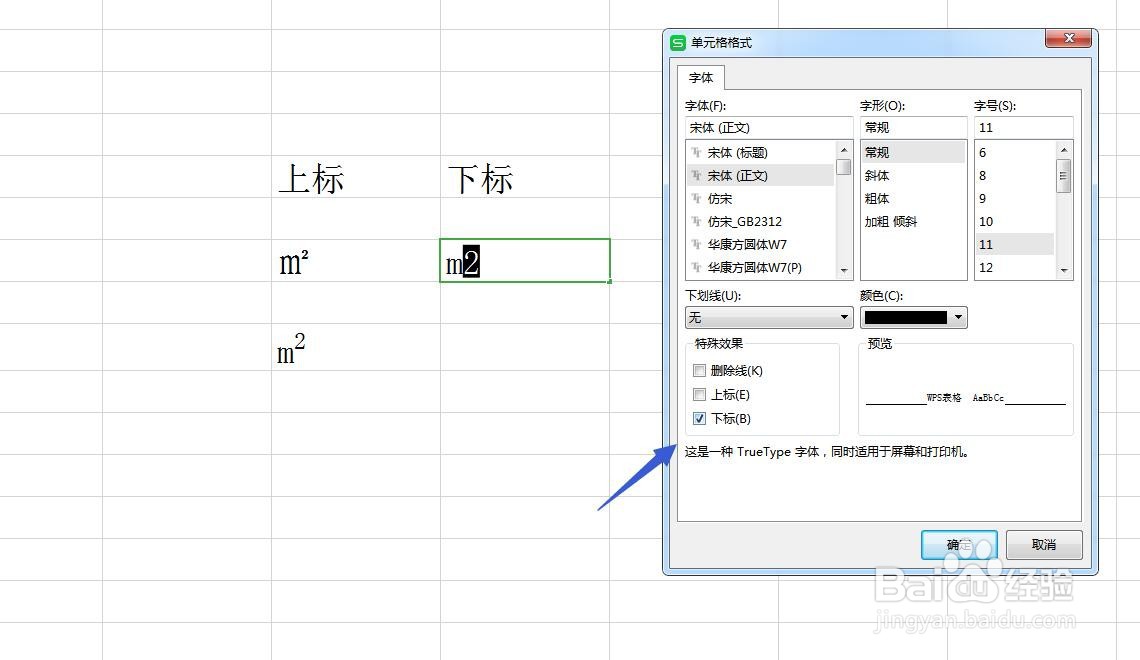Select the lower m2 superscript cell
This screenshot has width=1140, height=660.
(x=356, y=347)
